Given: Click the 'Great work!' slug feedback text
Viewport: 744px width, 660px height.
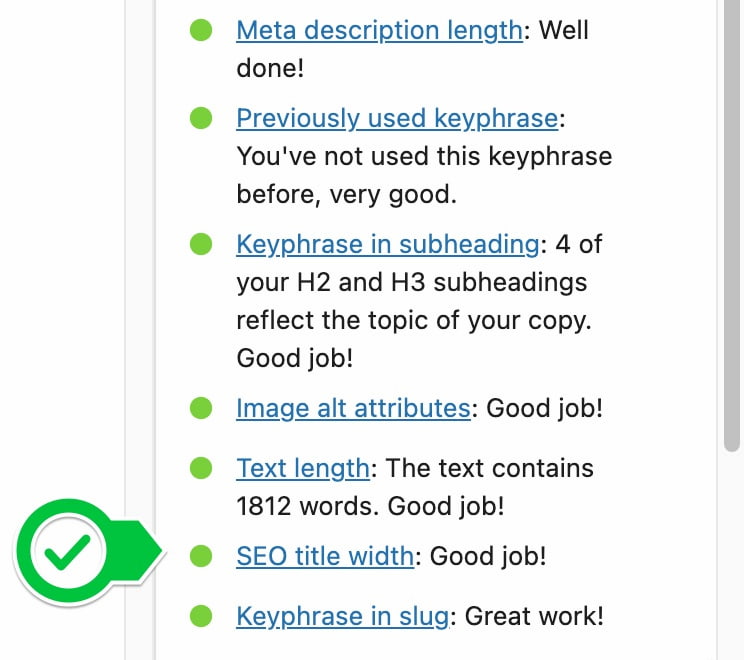Looking at the screenshot, I should 535,616.
